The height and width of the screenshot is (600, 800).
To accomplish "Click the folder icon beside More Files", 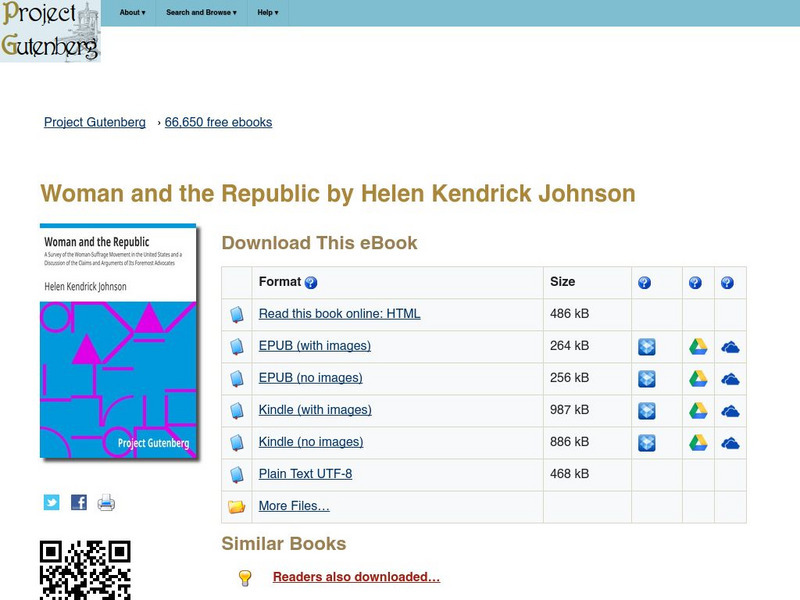I will [235, 506].
